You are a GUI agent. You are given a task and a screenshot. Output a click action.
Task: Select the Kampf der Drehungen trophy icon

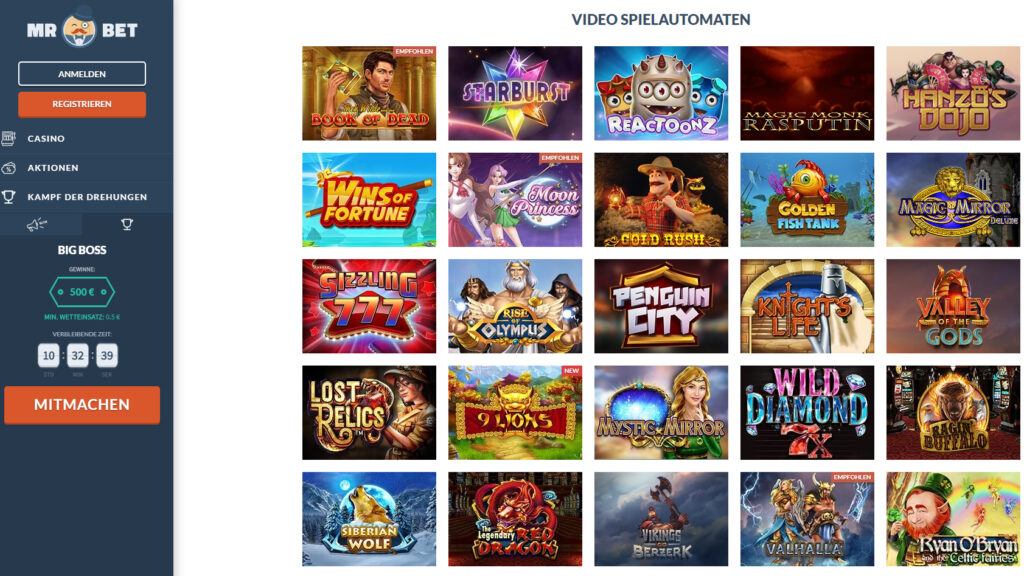tap(8, 197)
